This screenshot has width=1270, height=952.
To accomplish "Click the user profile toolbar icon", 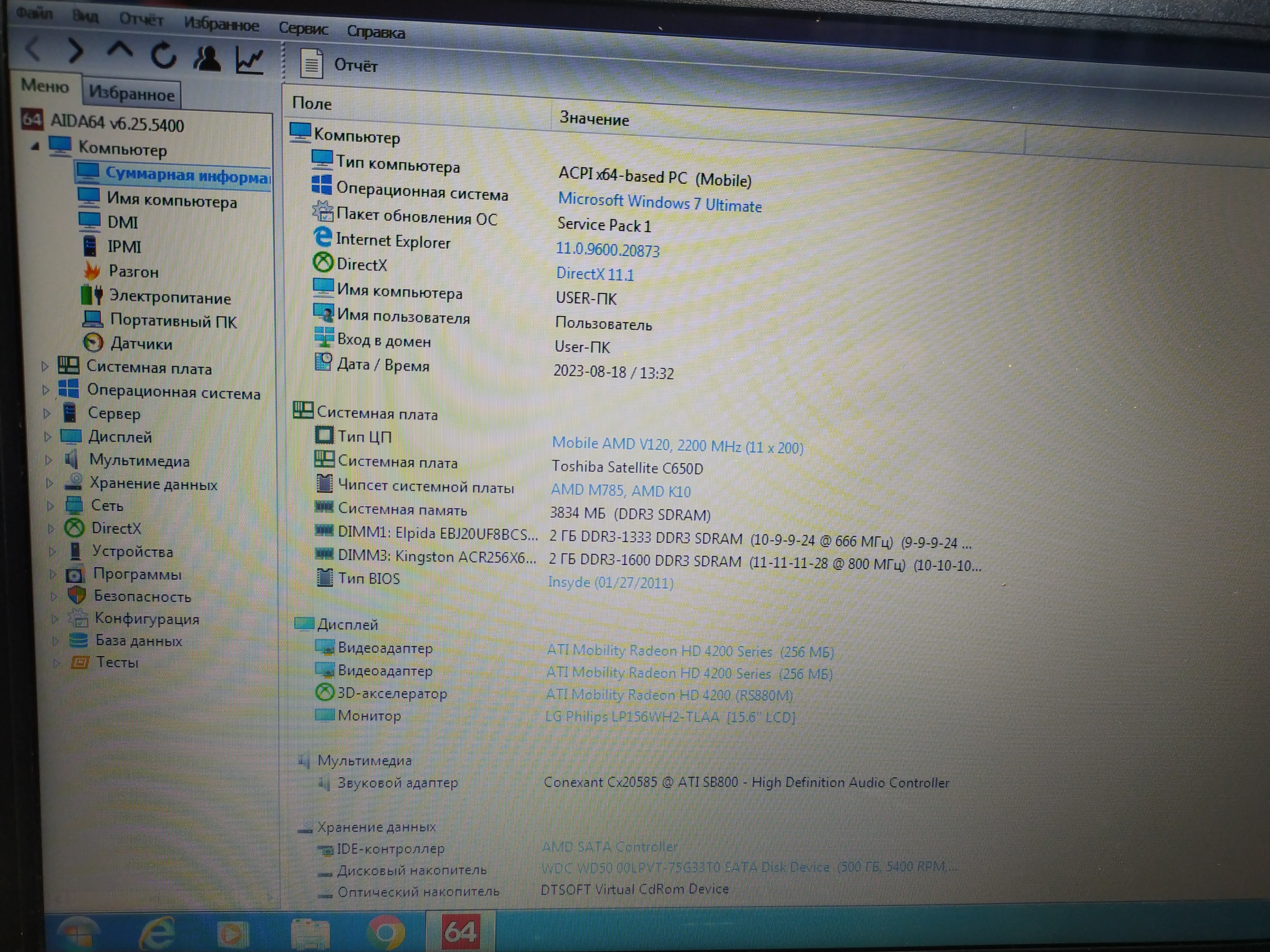I will tap(207, 58).
